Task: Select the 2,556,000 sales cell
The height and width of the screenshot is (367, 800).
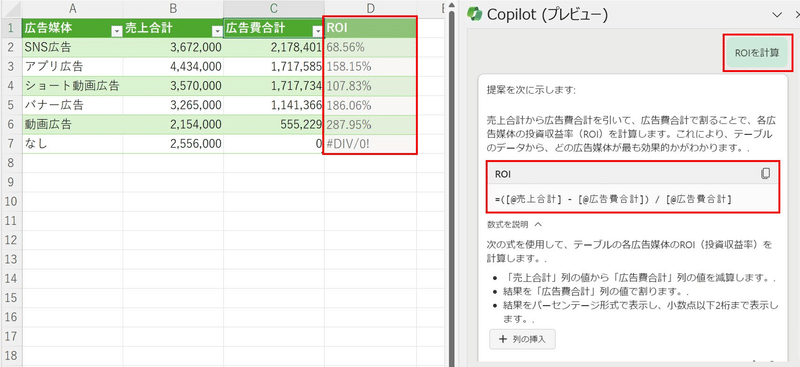Action: pos(173,144)
